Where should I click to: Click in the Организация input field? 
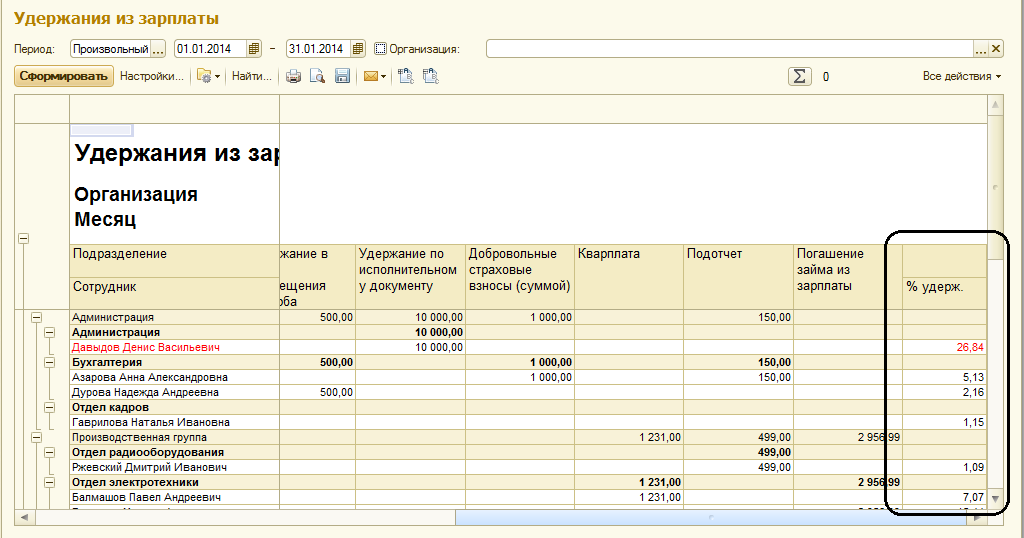728,48
